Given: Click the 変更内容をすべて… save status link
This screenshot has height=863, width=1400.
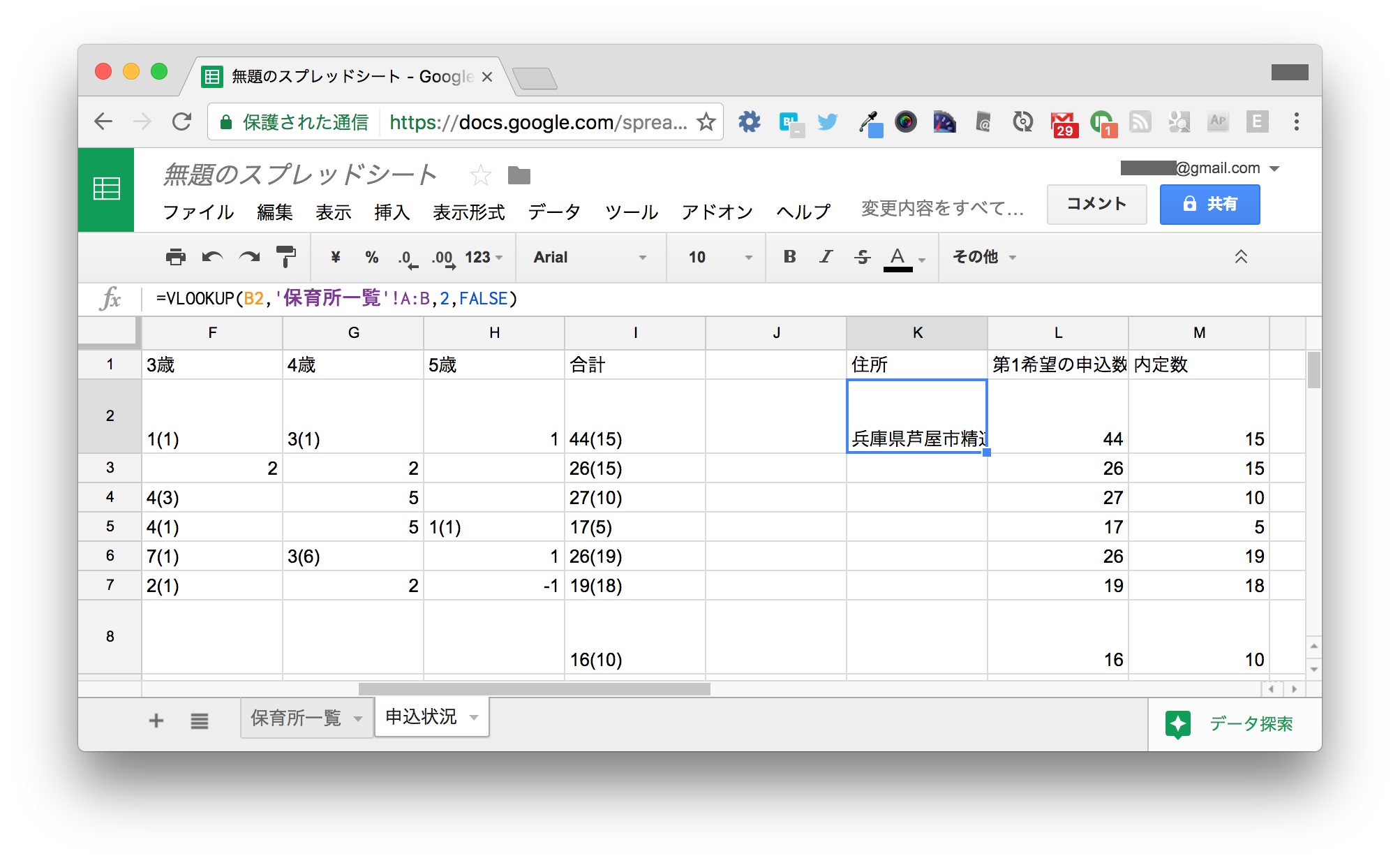Looking at the screenshot, I should pyautogui.click(x=942, y=208).
